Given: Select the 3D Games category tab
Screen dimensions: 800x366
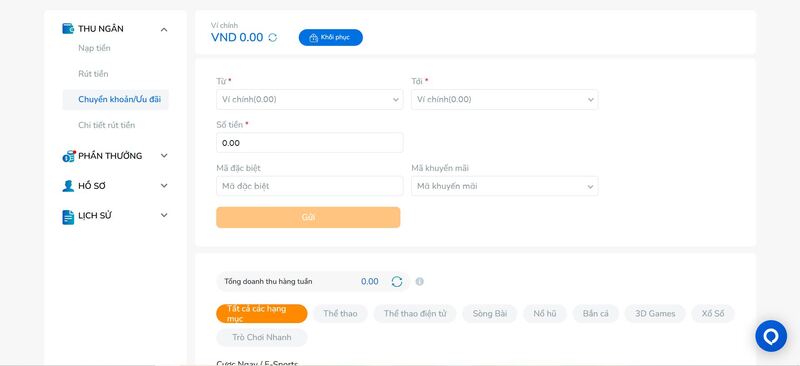Looking at the screenshot, I should (x=655, y=314).
